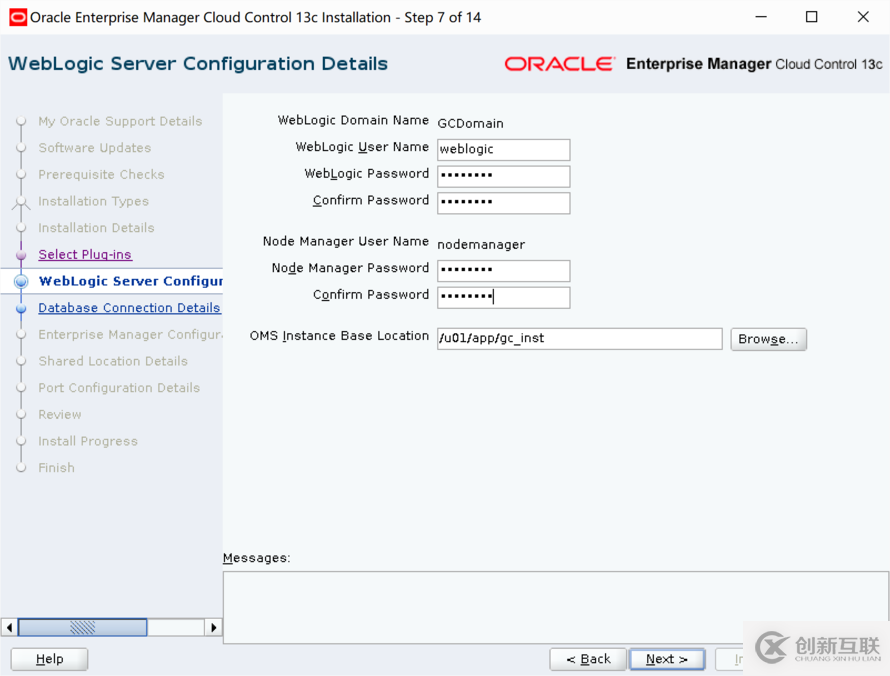The width and height of the screenshot is (890, 676).
Task: Maximize the installer window
Action: (x=812, y=17)
